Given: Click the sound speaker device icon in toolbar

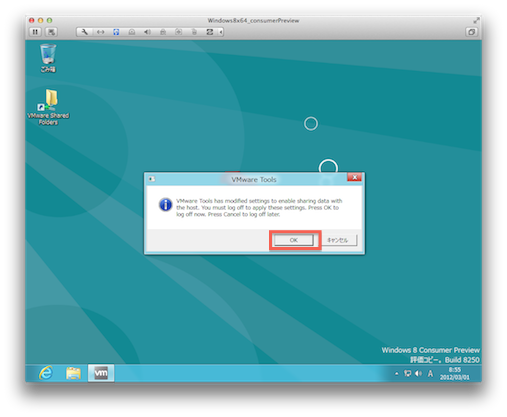Looking at the screenshot, I should pos(147,32).
